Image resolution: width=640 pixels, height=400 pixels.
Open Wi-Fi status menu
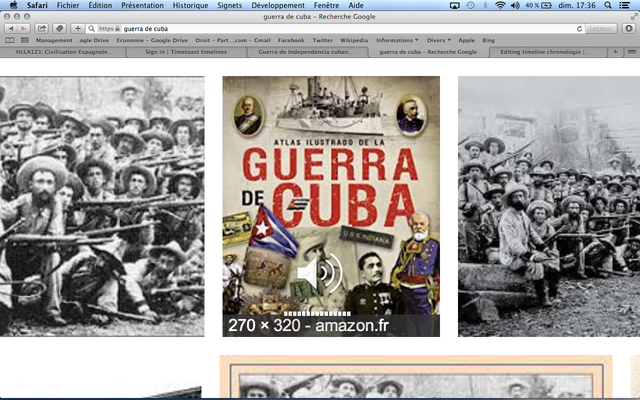[500, 5]
